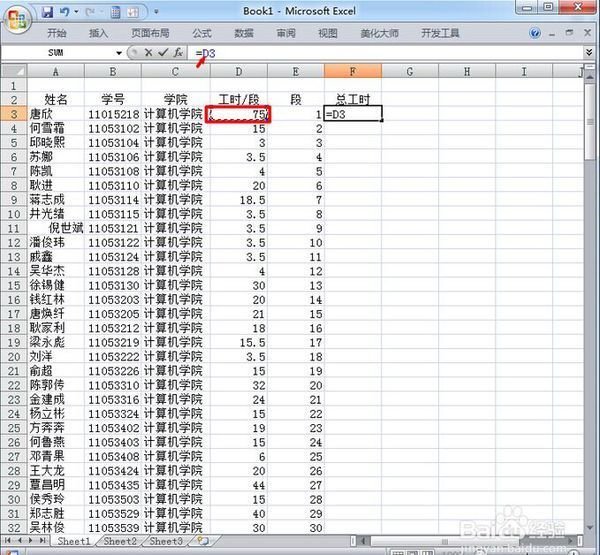The height and width of the screenshot is (555, 600).
Task: Click the name cell 梁永彪
Action: 56,343
